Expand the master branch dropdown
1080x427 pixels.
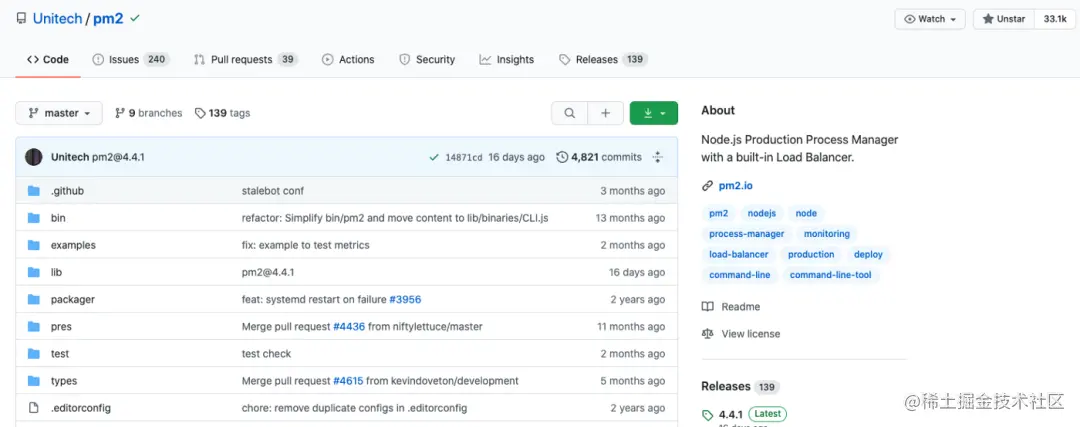59,113
